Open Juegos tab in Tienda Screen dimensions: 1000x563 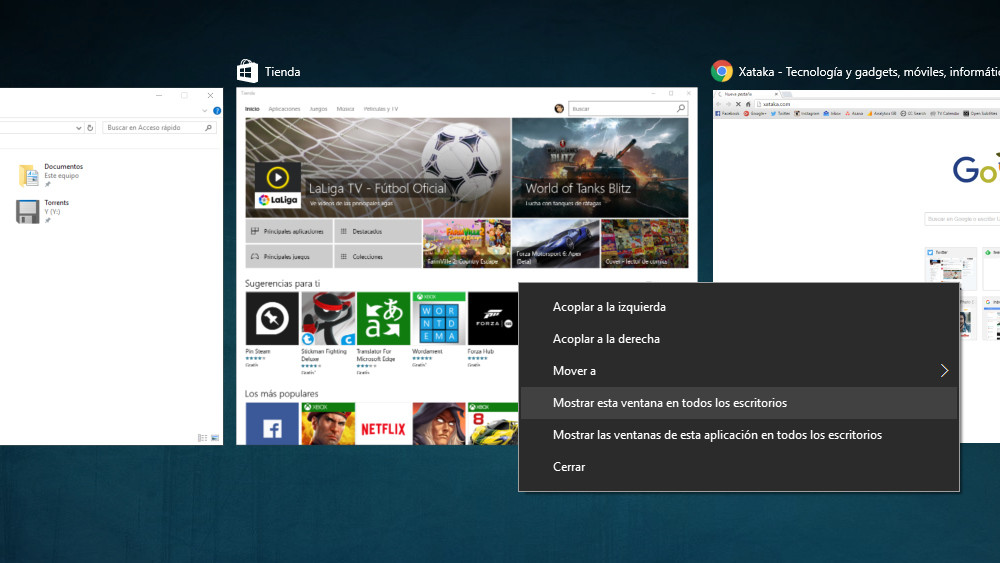318,109
